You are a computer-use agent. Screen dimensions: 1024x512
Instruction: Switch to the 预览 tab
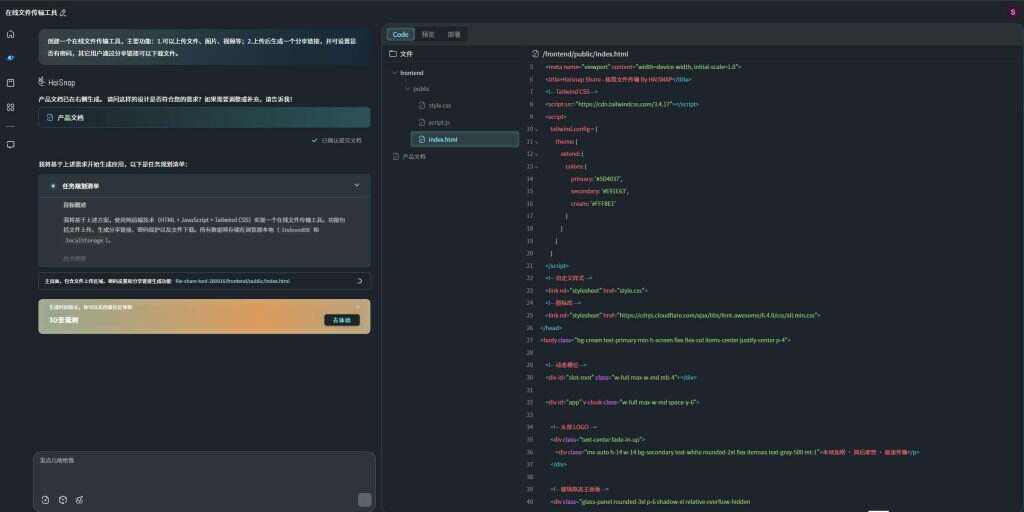(427, 34)
